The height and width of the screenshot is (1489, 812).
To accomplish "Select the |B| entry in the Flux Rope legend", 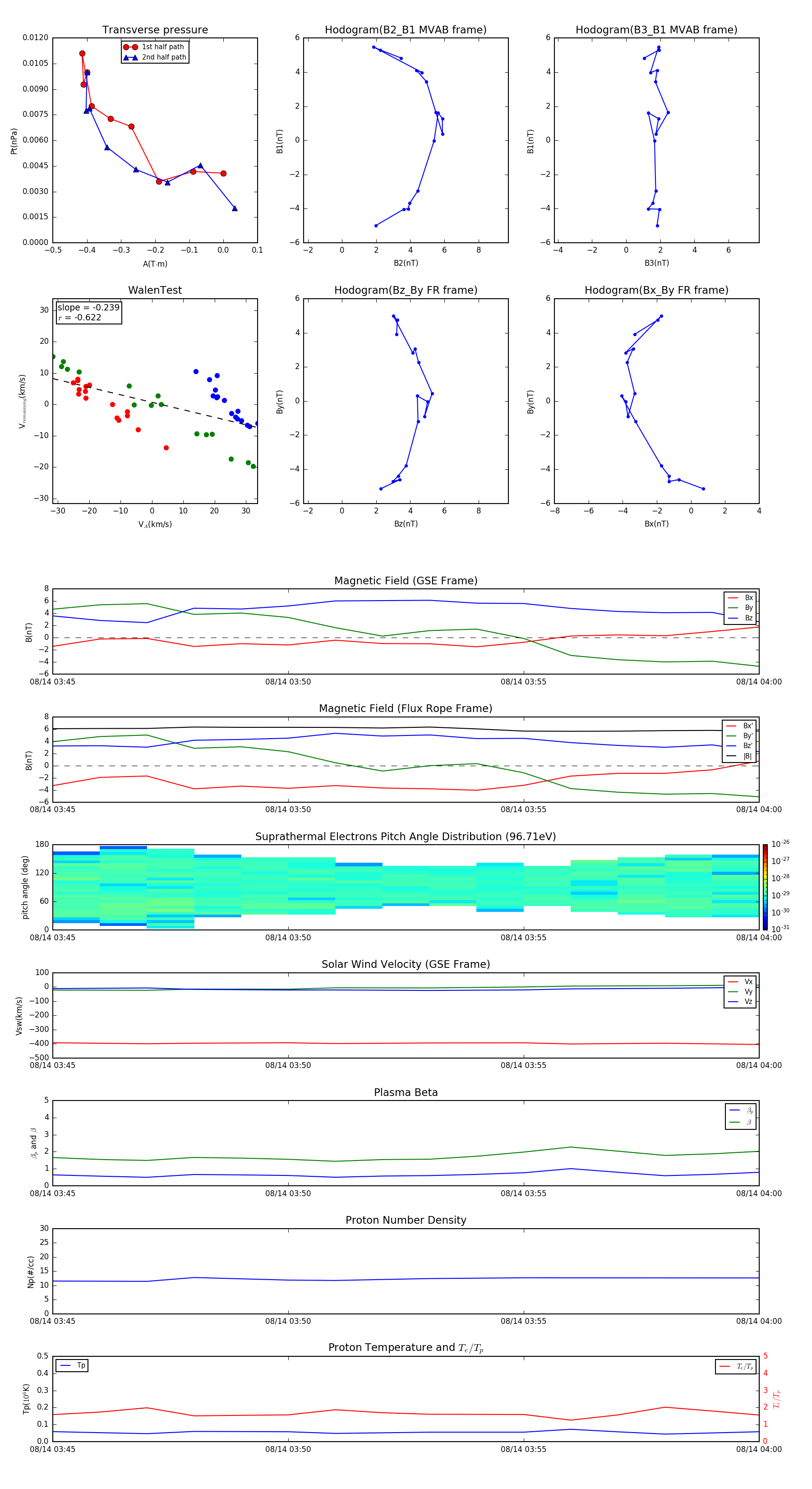I will [739, 757].
